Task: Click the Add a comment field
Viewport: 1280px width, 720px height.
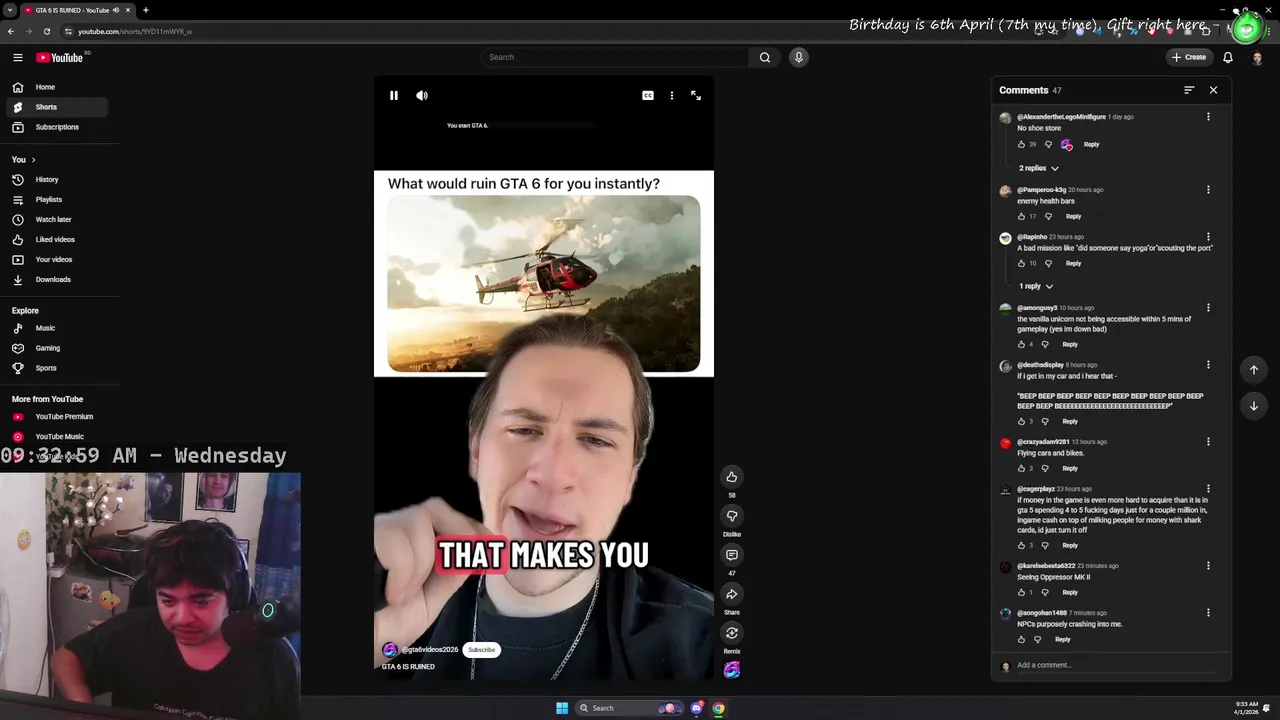Action: pos(1118,665)
